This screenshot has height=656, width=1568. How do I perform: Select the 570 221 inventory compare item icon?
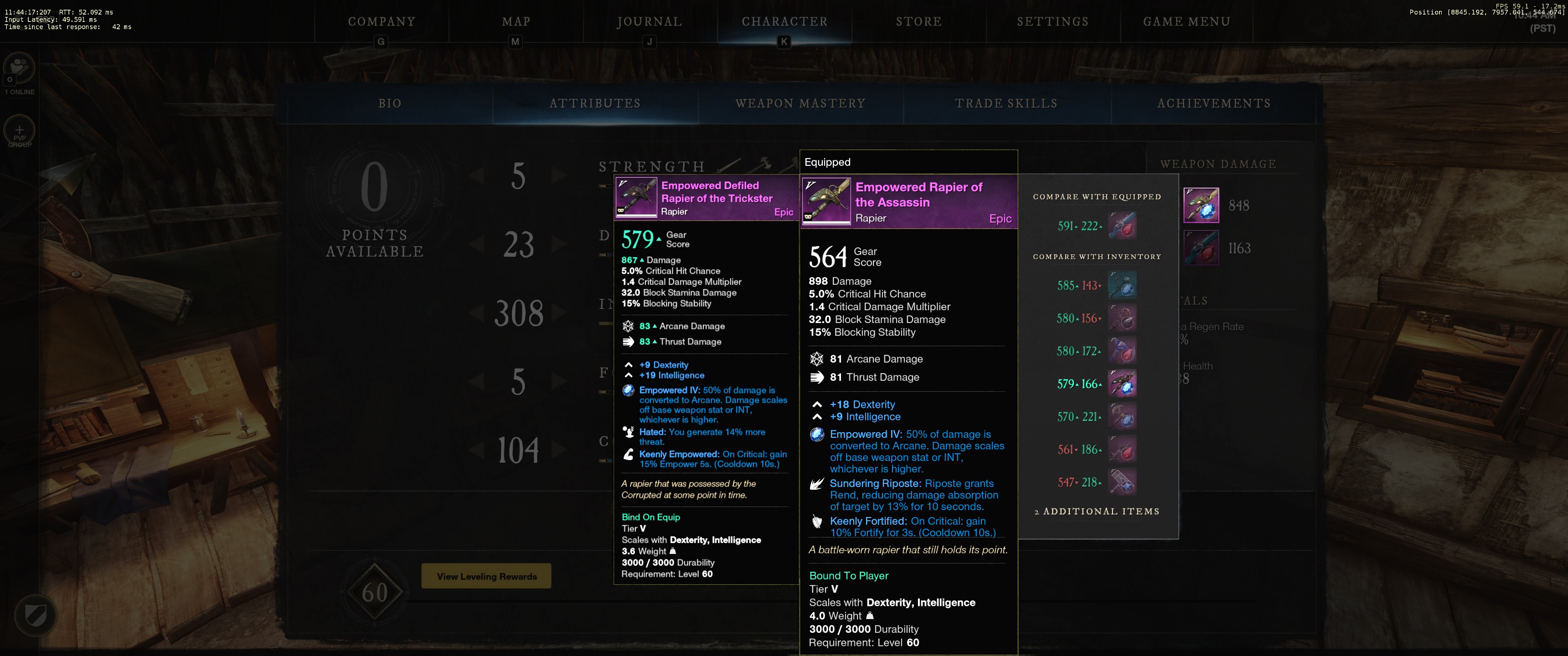(x=1122, y=417)
